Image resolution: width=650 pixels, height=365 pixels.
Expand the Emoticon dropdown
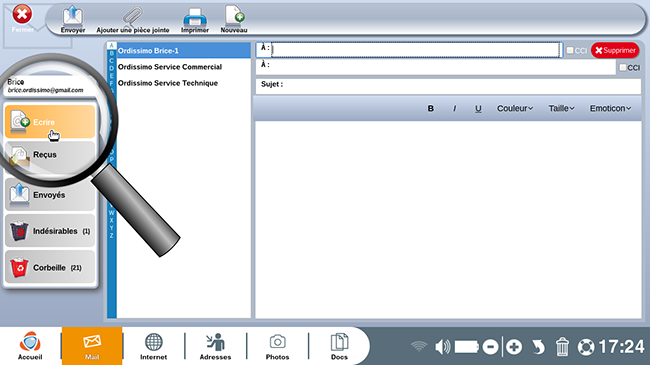click(610, 108)
